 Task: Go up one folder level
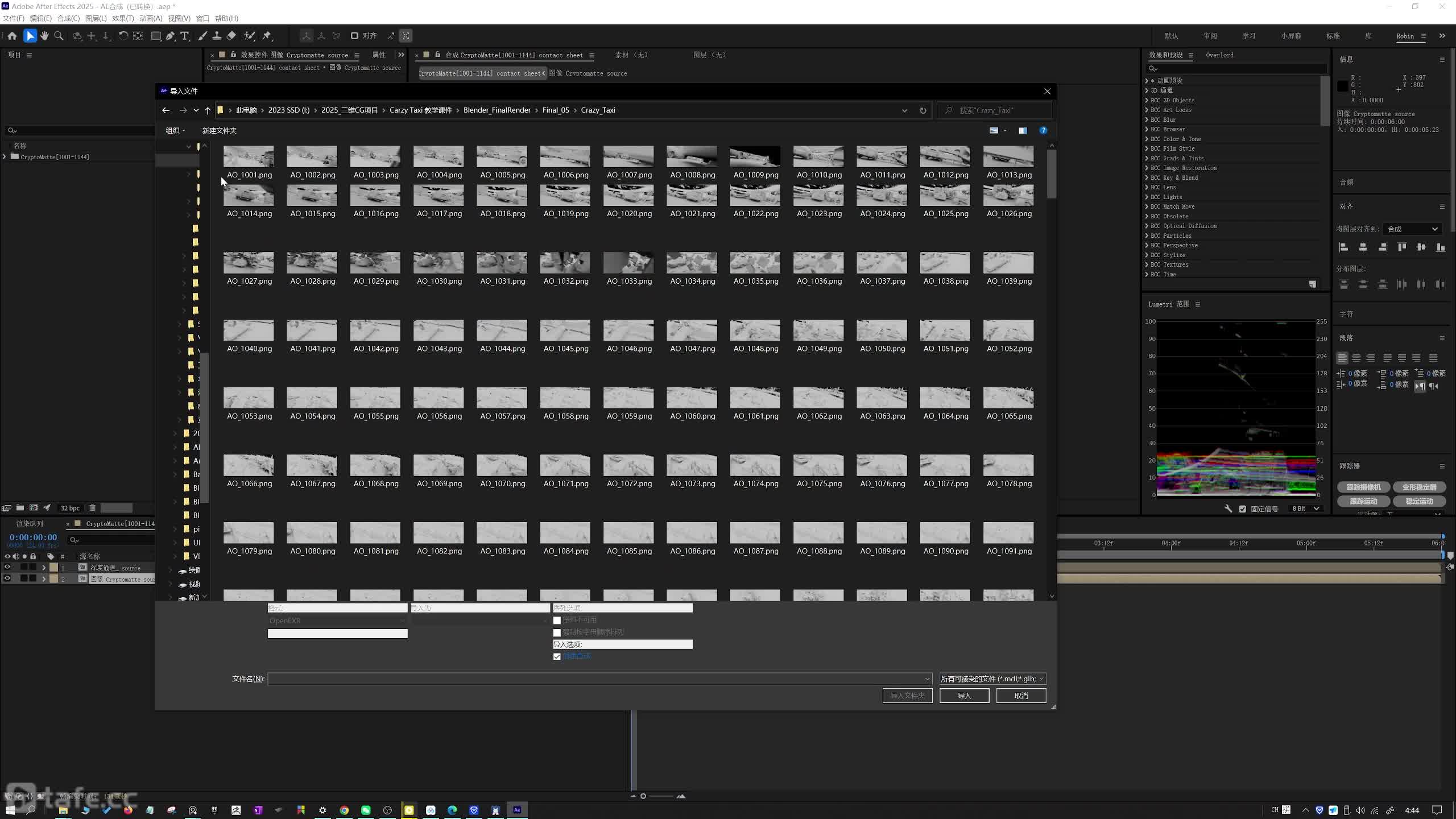[x=208, y=110]
